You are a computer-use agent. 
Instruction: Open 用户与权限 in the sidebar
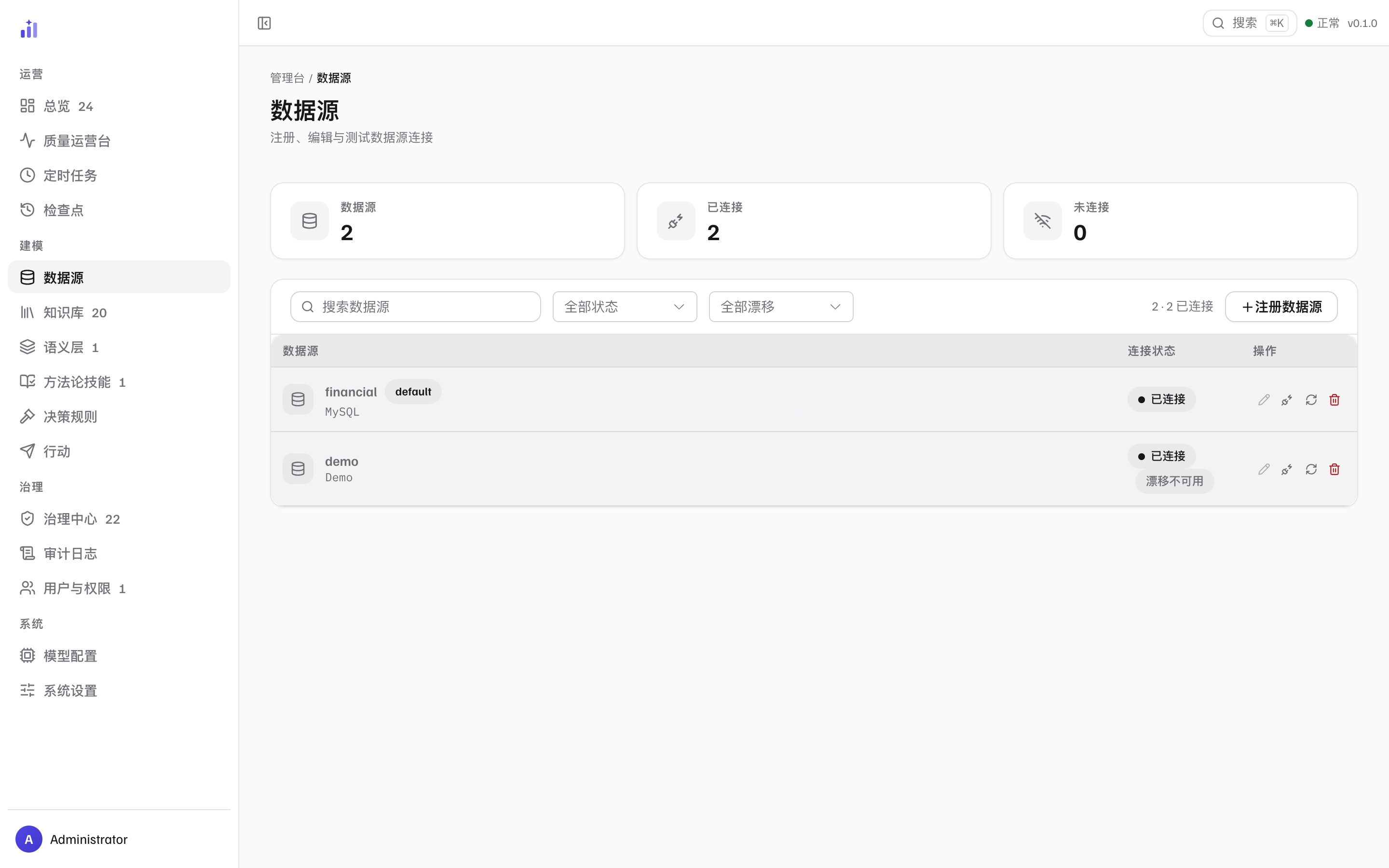[119, 588]
